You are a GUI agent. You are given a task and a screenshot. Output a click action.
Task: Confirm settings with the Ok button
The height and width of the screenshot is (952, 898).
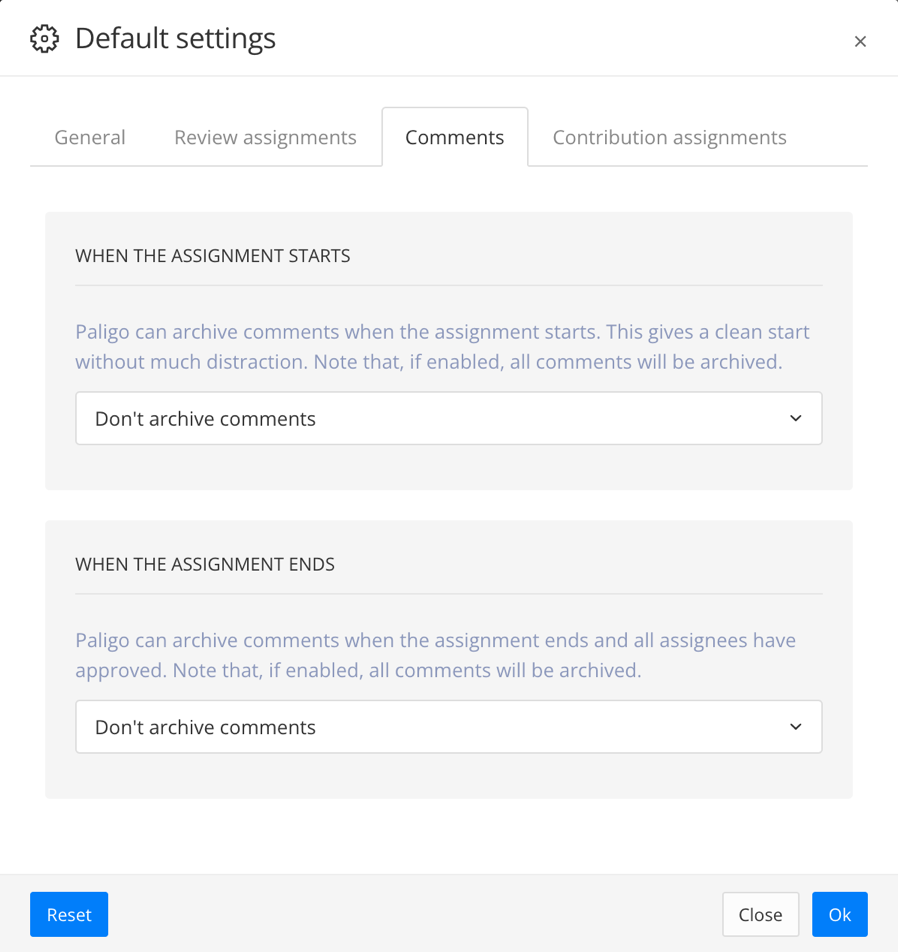coord(839,914)
